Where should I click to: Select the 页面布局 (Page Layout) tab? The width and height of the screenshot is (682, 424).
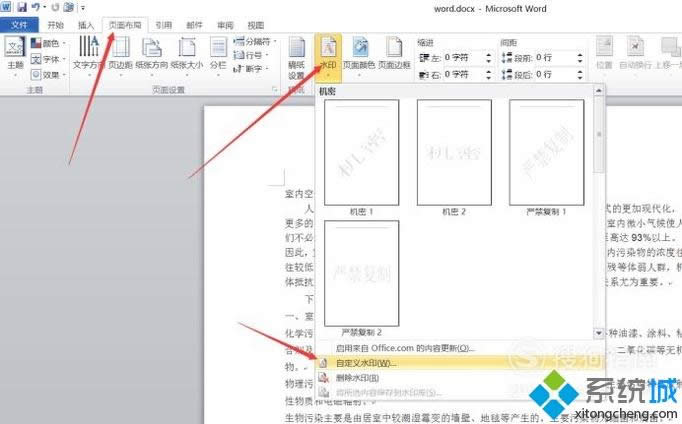125,25
